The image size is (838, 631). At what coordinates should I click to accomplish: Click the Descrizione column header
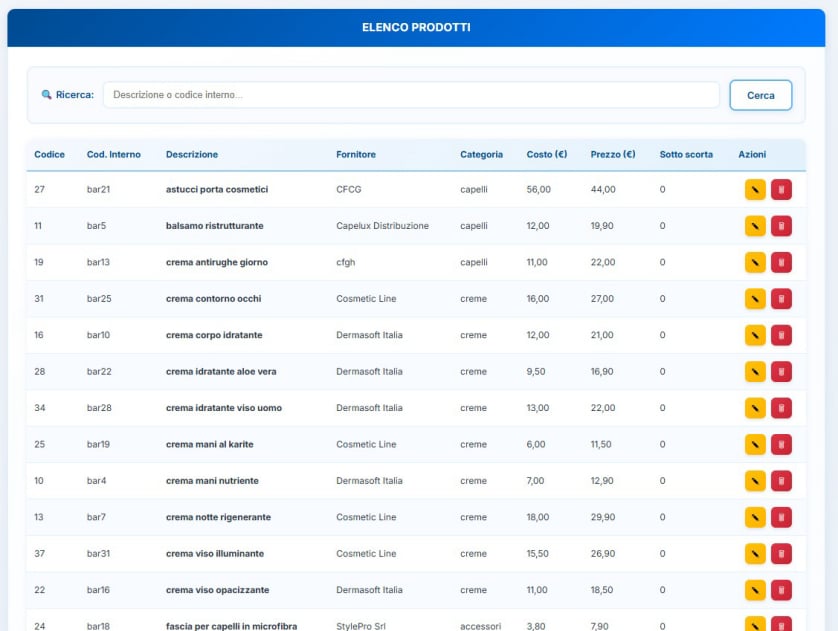192,155
